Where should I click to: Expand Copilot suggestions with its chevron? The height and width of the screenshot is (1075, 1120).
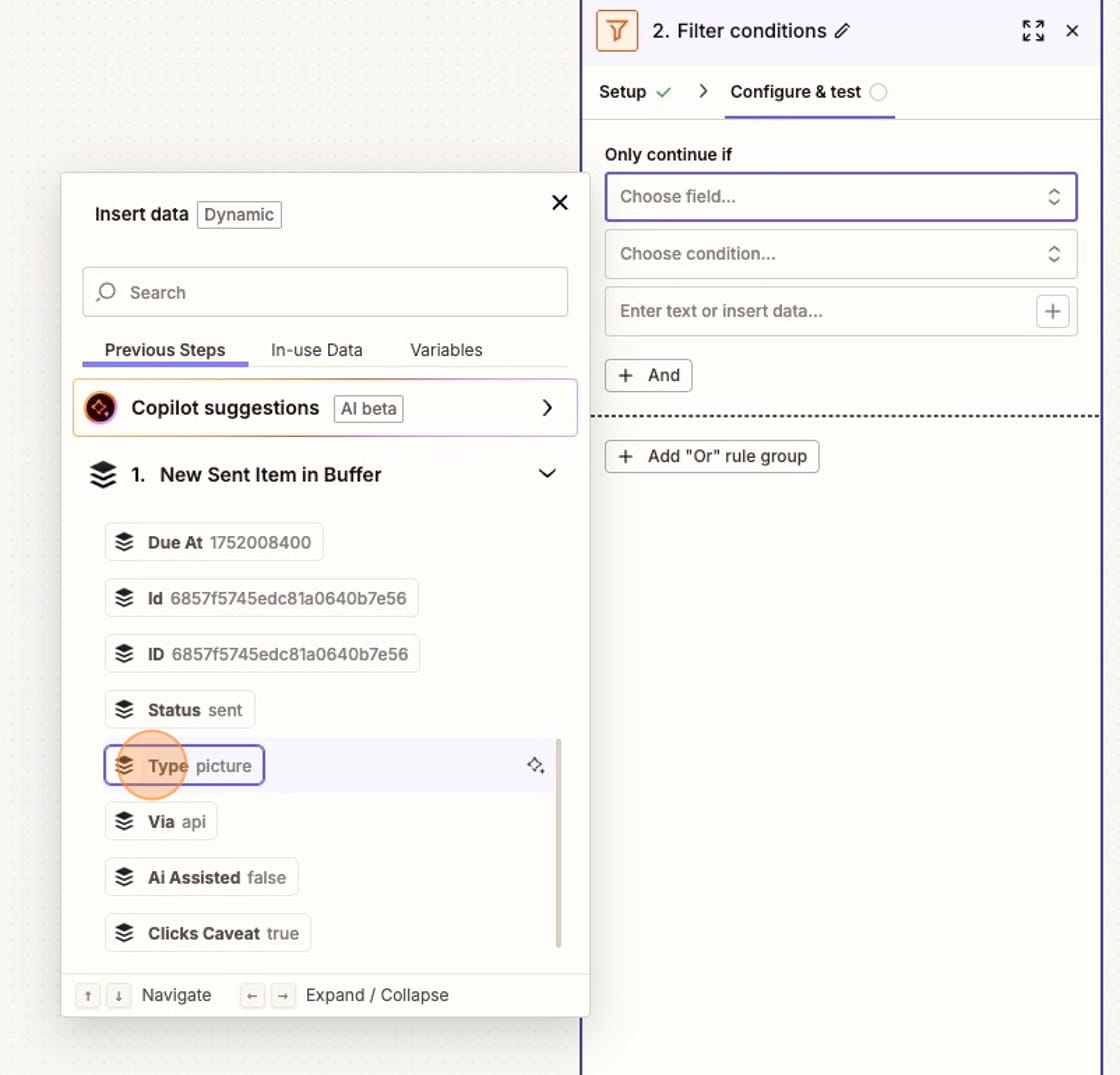pos(547,408)
